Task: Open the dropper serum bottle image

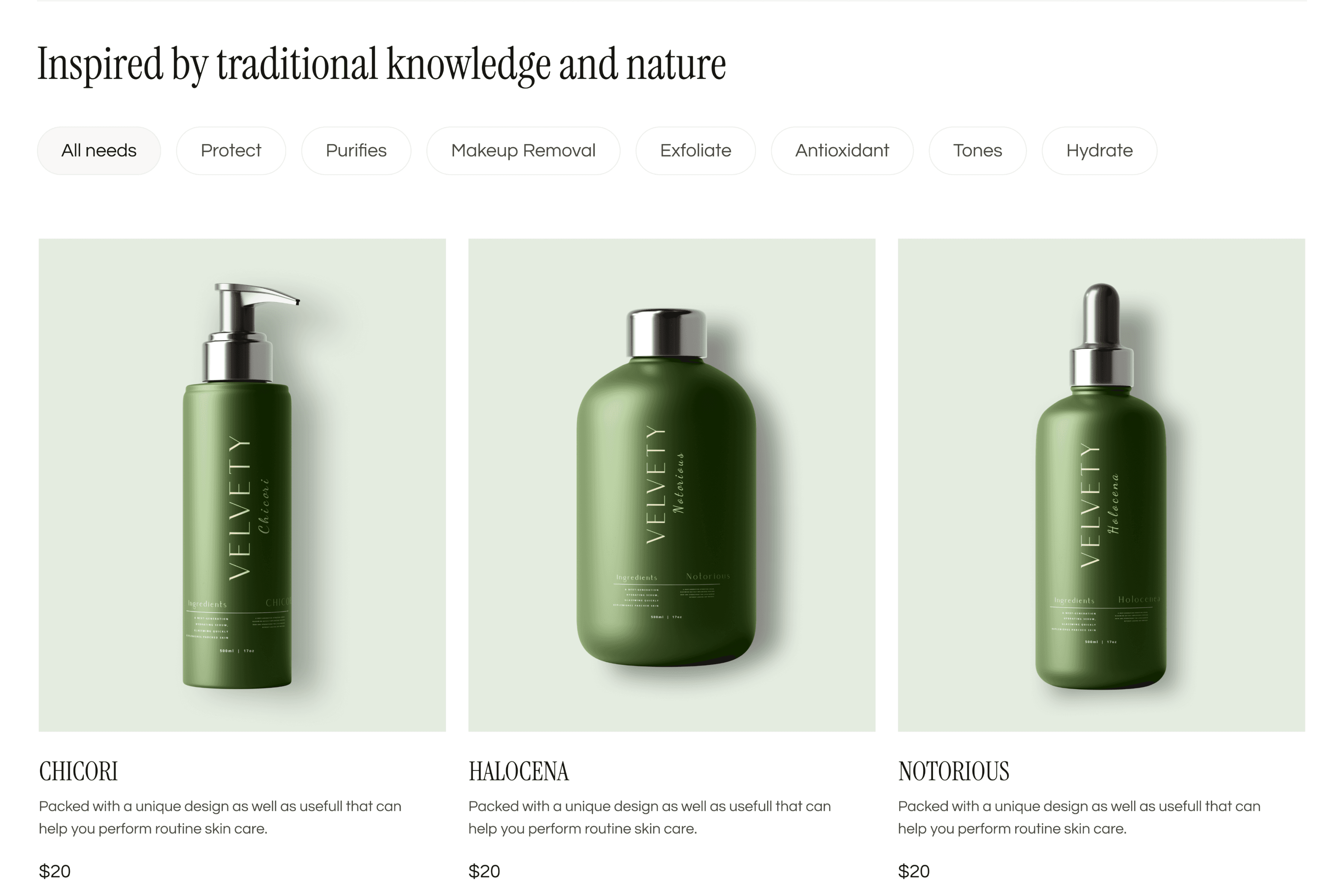Action: pyautogui.click(x=1102, y=485)
